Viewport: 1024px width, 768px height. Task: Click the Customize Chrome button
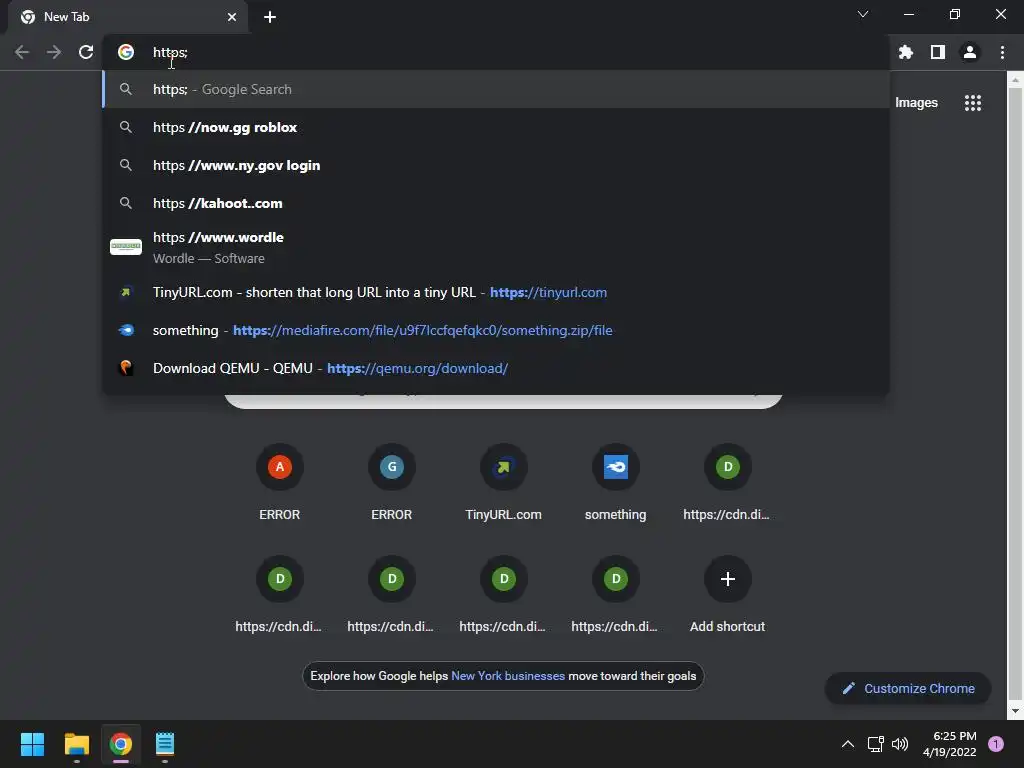pos(908,688)
